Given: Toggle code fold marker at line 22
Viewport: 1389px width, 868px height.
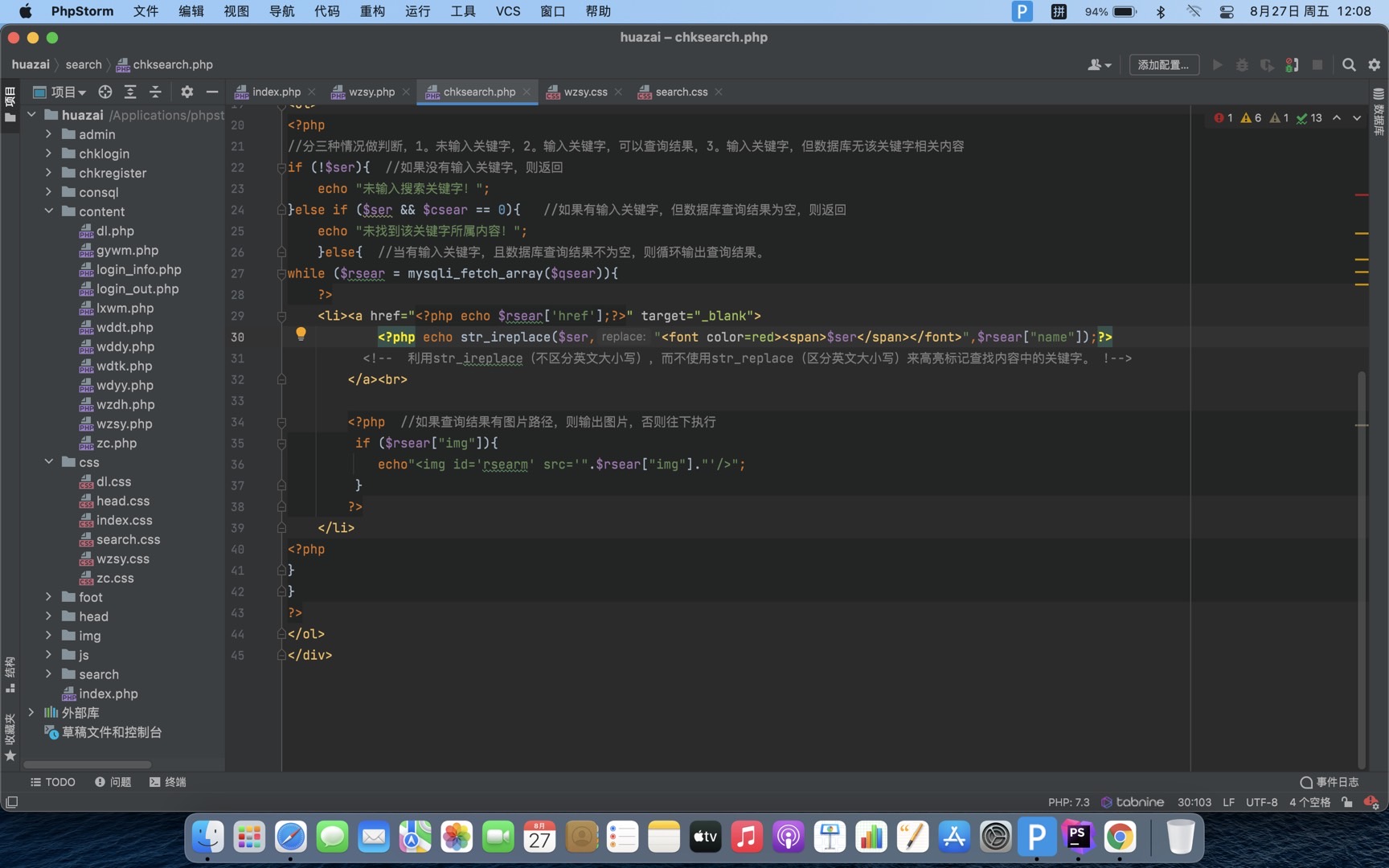Looking at the screenshot, I should coord(281,167).
